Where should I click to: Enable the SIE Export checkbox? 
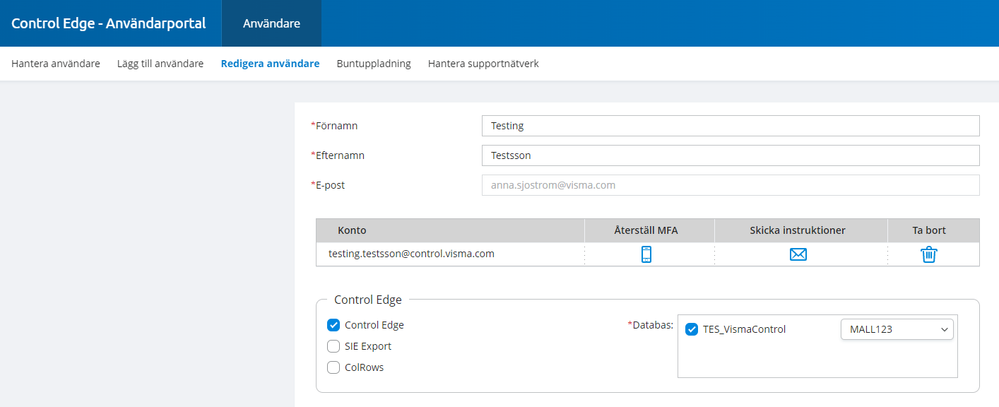tap(334, 346)
